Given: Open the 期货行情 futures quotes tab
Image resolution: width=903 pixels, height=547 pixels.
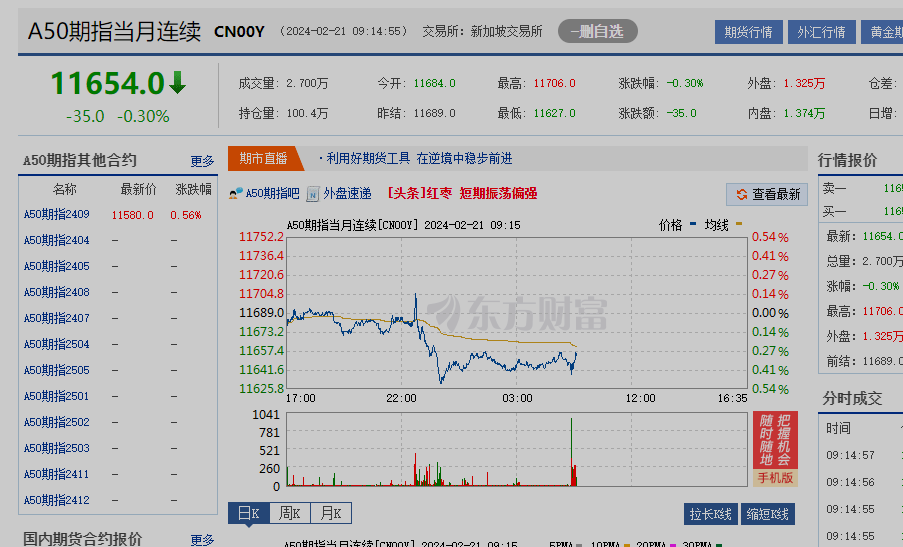Looking at the screenshot, I should coord(748,32).
